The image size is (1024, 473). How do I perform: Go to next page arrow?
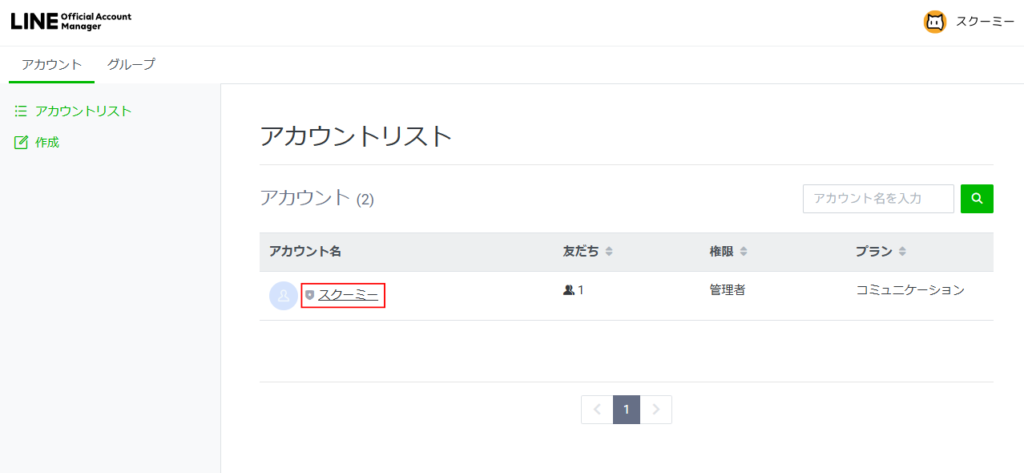656,410
